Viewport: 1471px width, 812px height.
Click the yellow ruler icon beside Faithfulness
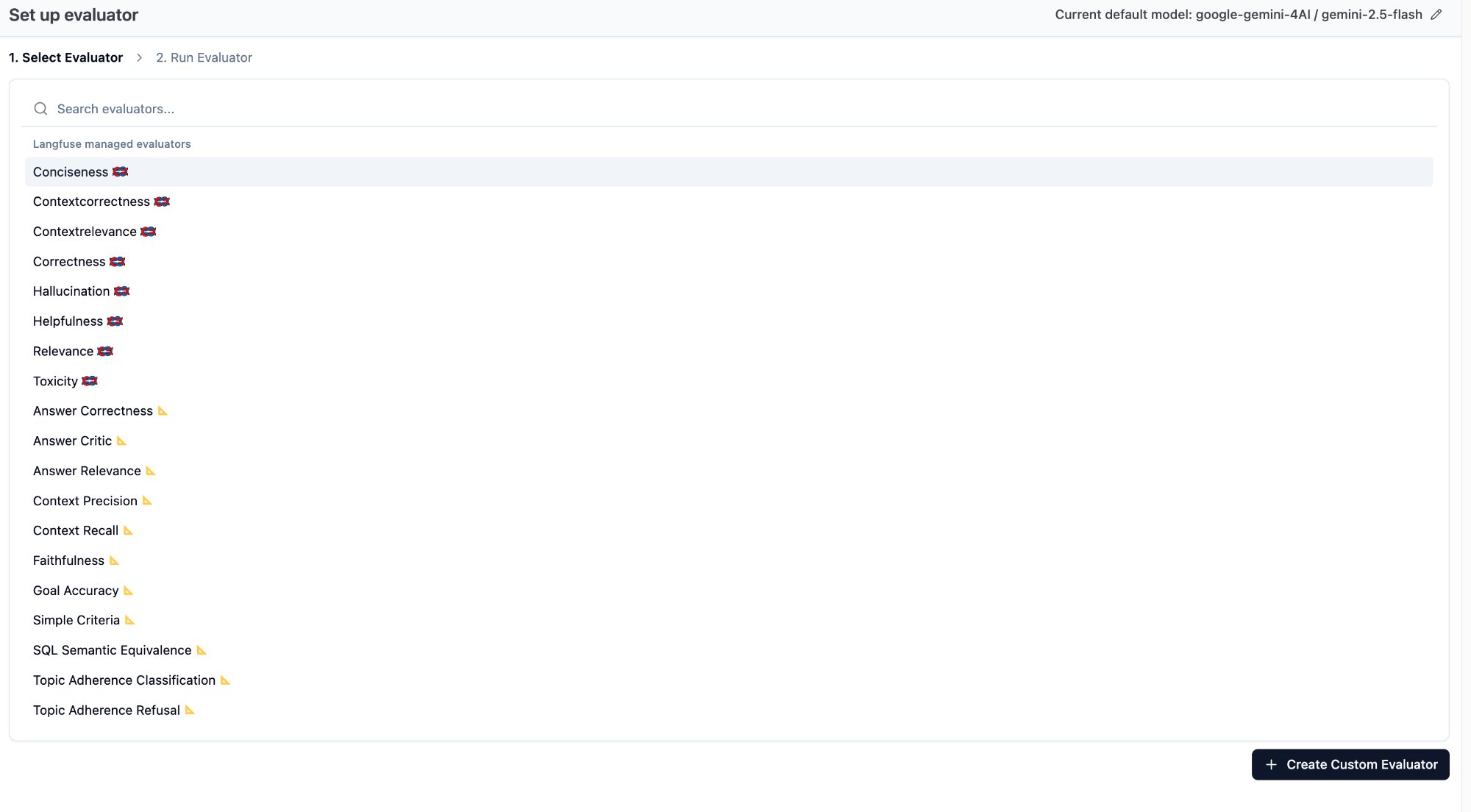tap(114, 560)
